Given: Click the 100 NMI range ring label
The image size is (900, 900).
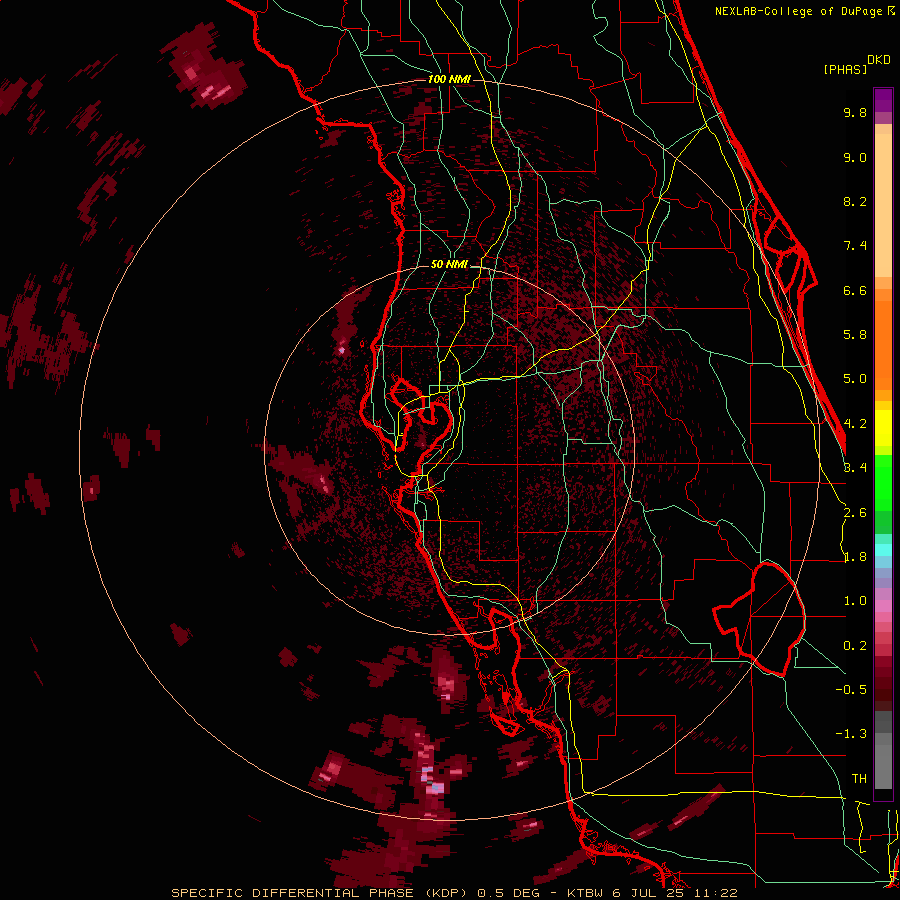Looking at the screenshot, I should [x=449, y=79].
